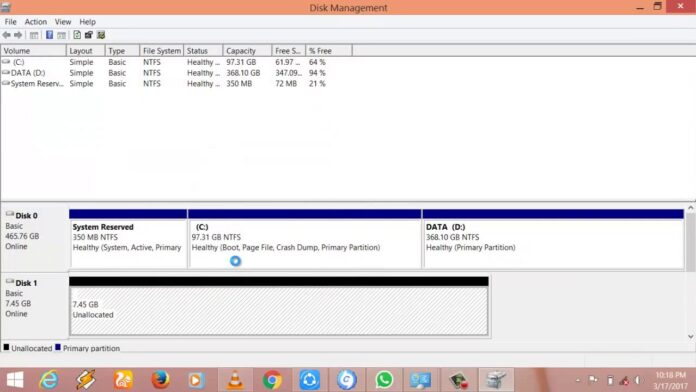Click the Refresh toolbar icon
Viewport: 696px width, 392px height.
coord(77,35)
